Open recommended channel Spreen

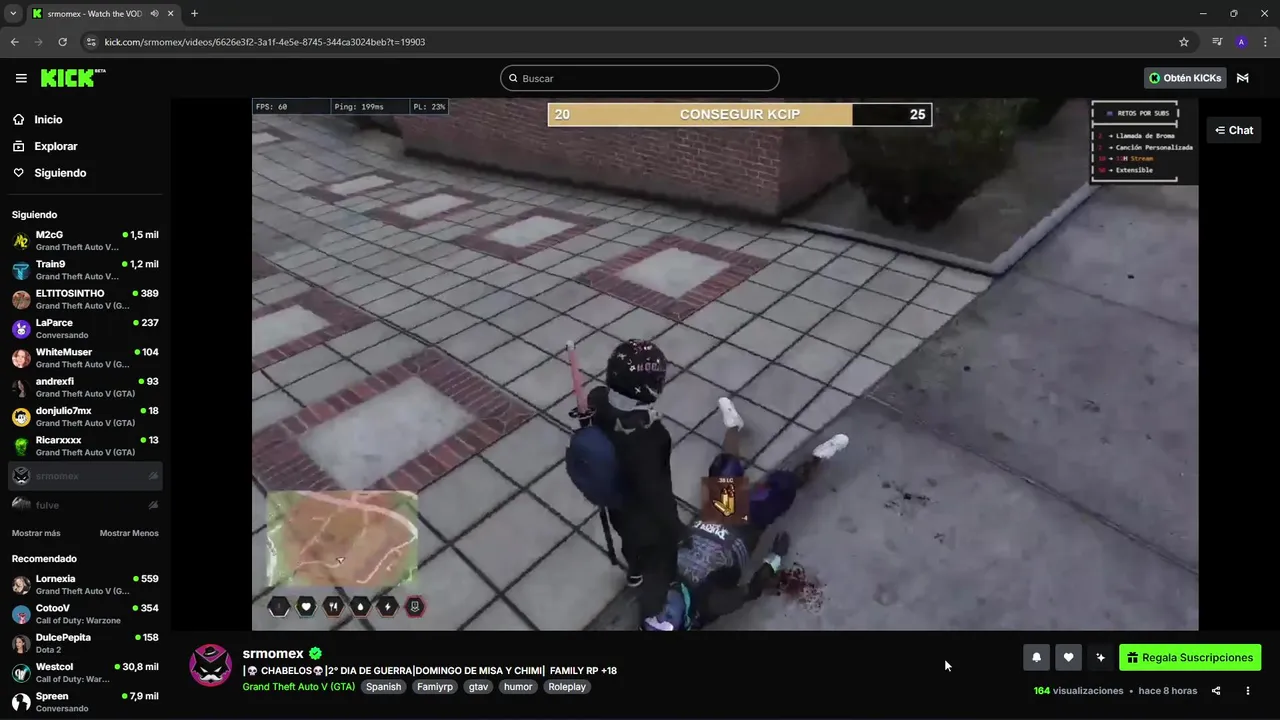pyautogui.click(x=85, y=701)
